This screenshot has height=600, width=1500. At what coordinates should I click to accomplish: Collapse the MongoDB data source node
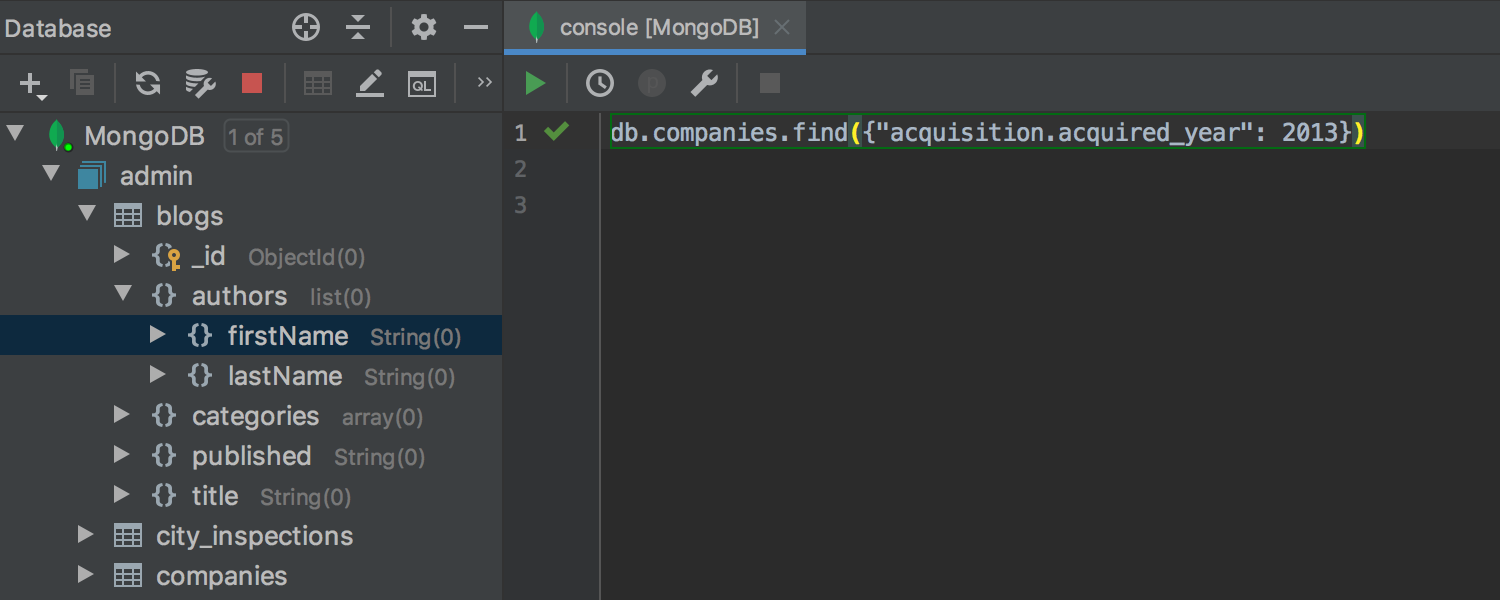(16, 134)
